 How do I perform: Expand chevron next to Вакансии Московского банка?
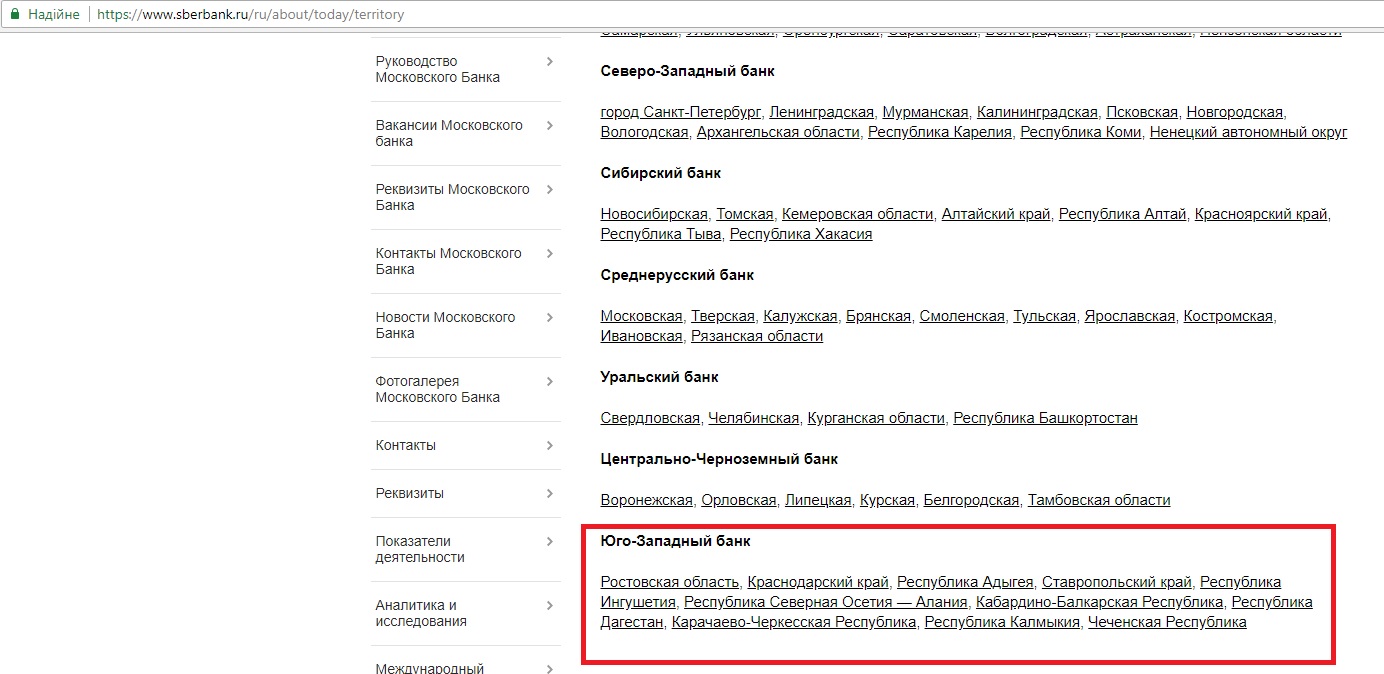[550, 125]
